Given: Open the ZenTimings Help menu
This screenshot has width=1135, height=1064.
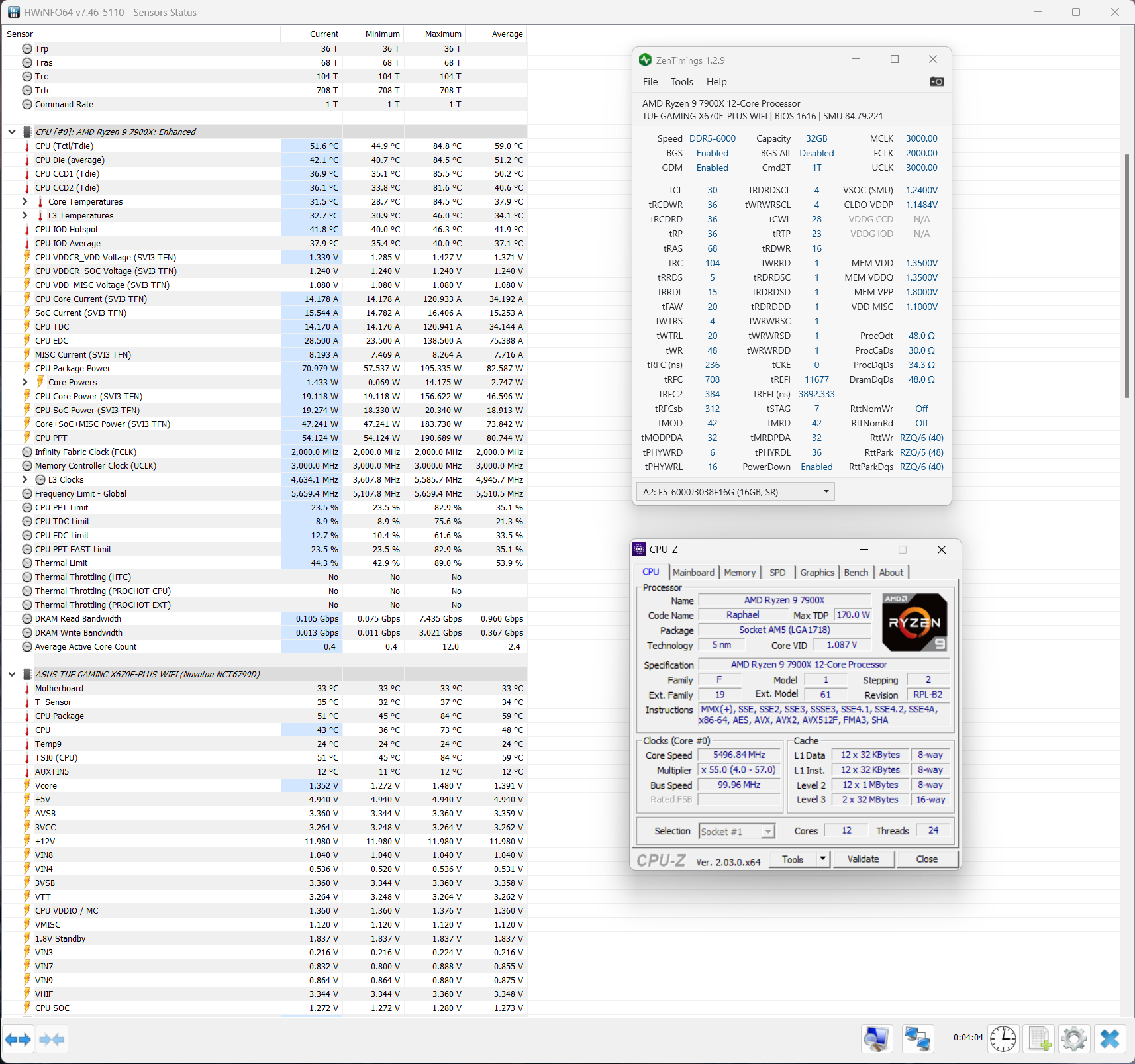Looking at the screenshot, I should coord(716,82).
